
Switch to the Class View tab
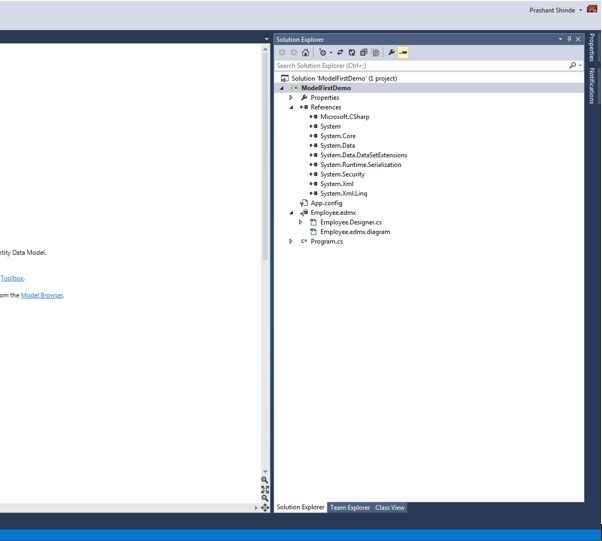pyautogui.click(x=390, y=508)
